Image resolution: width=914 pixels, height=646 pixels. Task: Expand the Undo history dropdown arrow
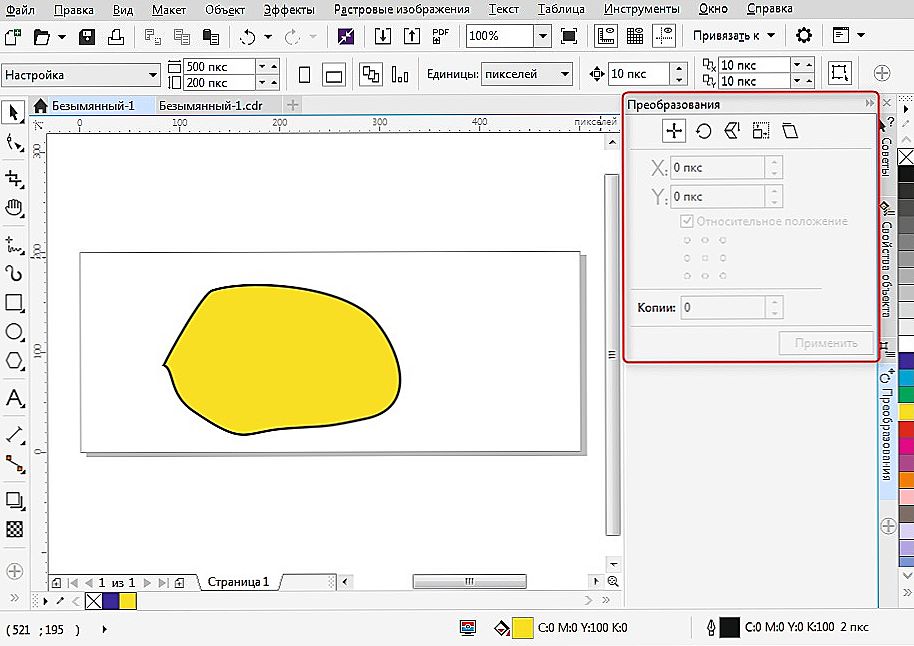point(268,37)
